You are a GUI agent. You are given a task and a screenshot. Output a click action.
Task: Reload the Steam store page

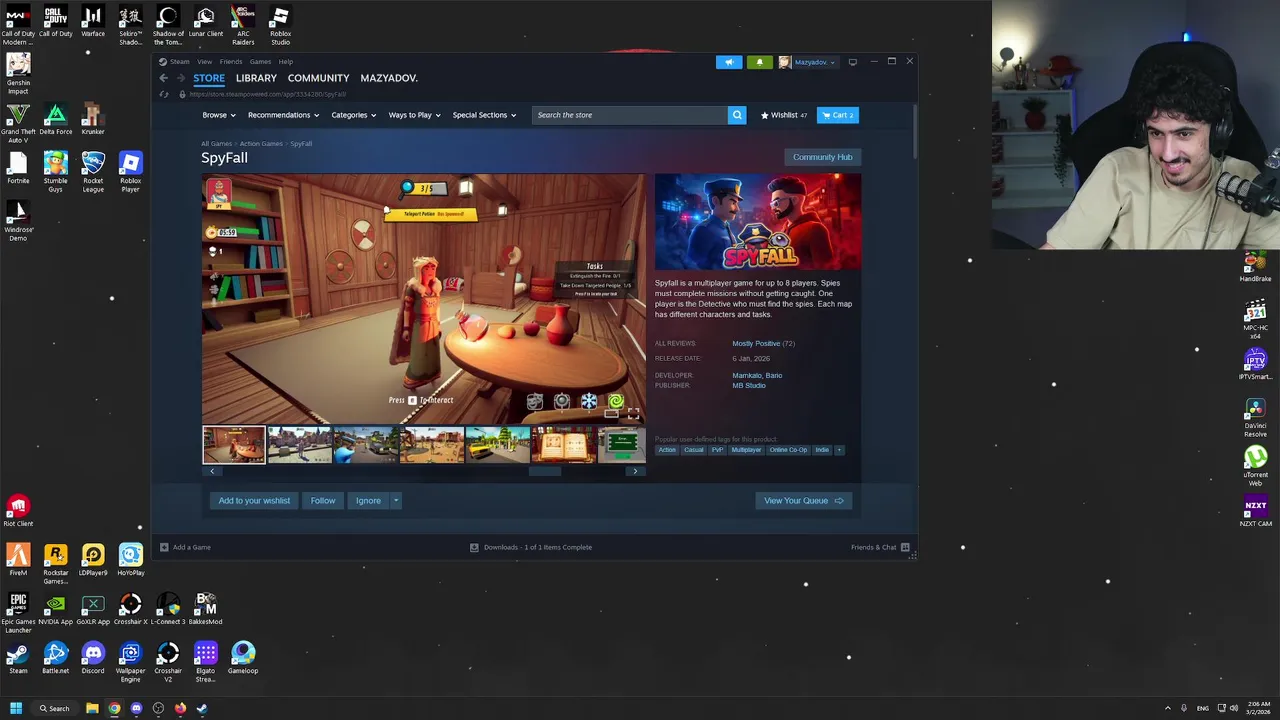tap(164, 94)
